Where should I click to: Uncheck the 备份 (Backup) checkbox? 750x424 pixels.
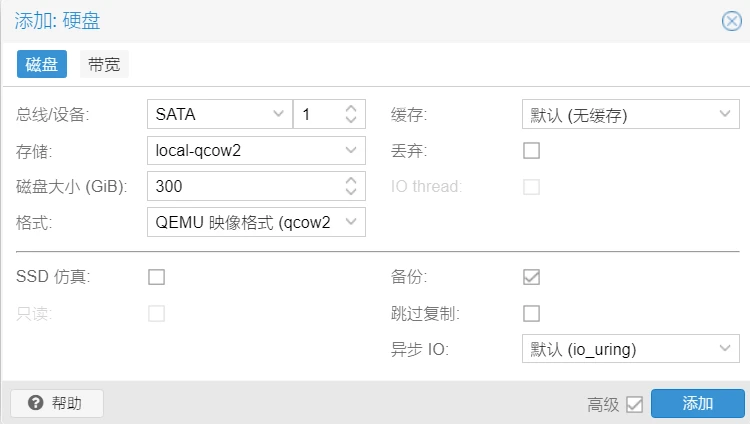point(532,277)
